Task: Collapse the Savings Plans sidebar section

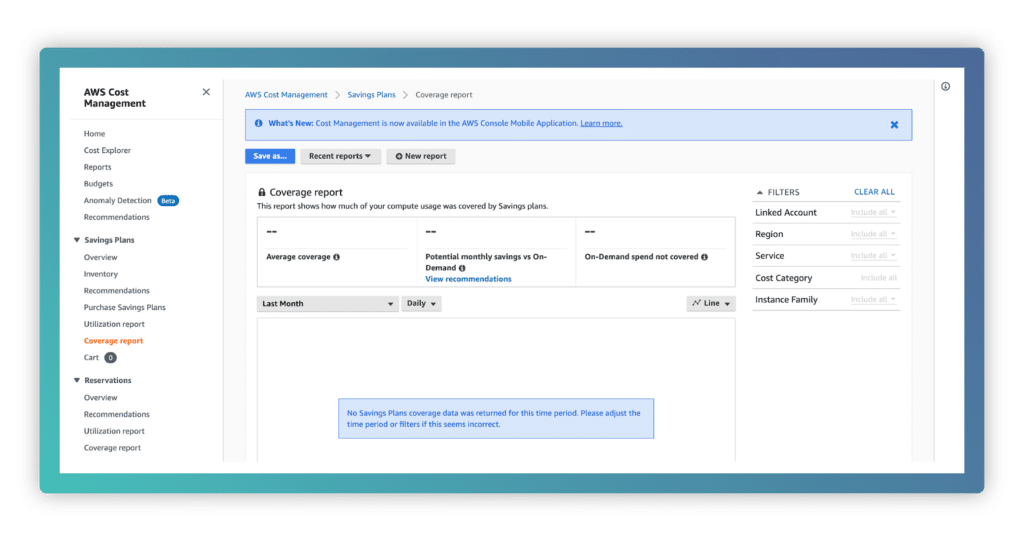Action: pos(77,240)
